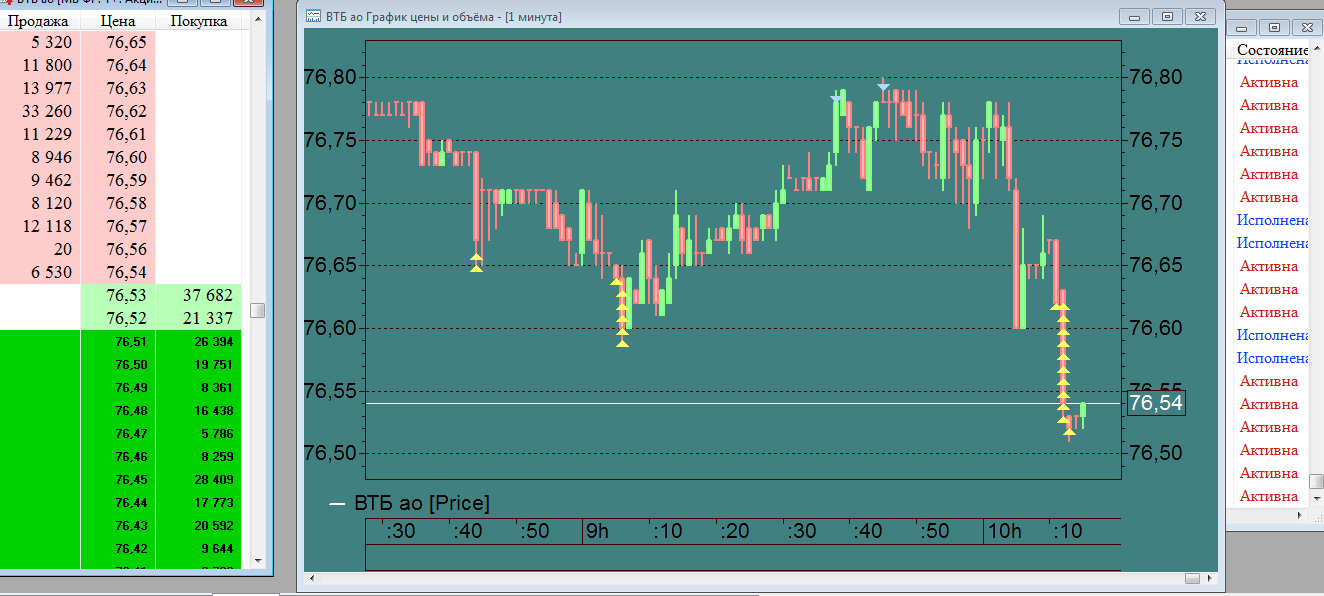This screenshot has height=596, width=1324.
Task: Select ask price 76,64 in order book
Action: pyautogui.click(x=126, y=65)
